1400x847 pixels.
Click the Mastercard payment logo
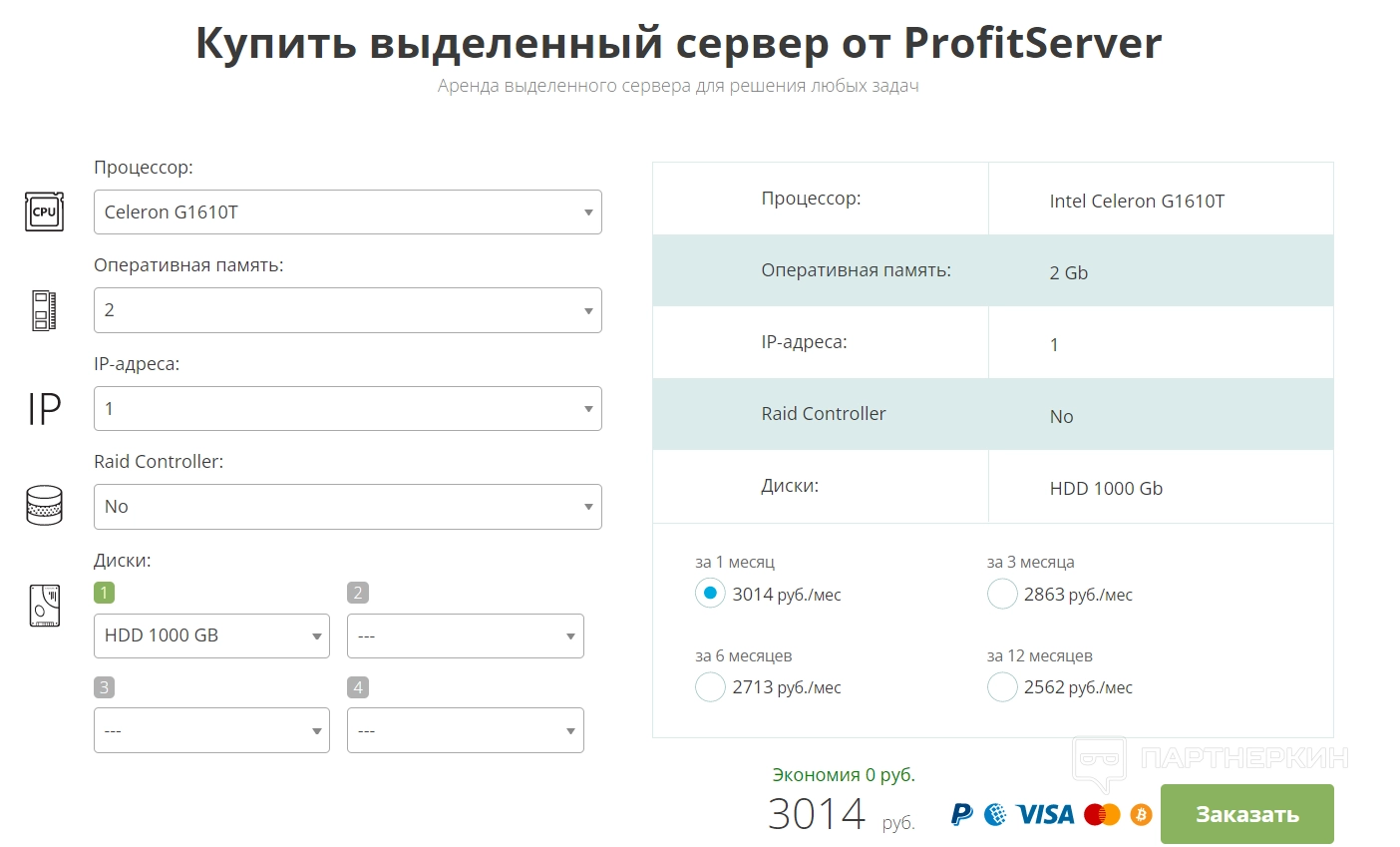coord(1102,814)
